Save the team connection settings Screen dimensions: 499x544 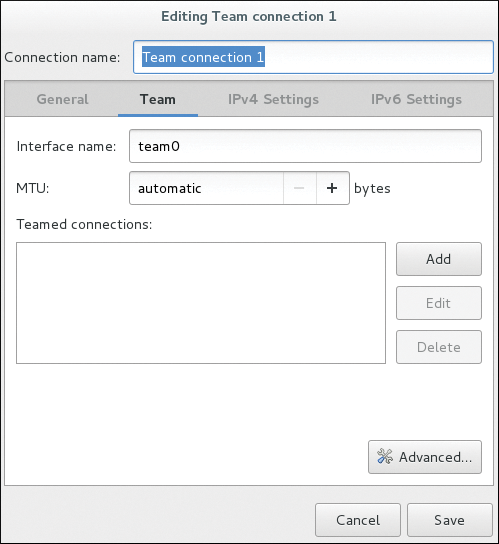[x=450, y=520]
